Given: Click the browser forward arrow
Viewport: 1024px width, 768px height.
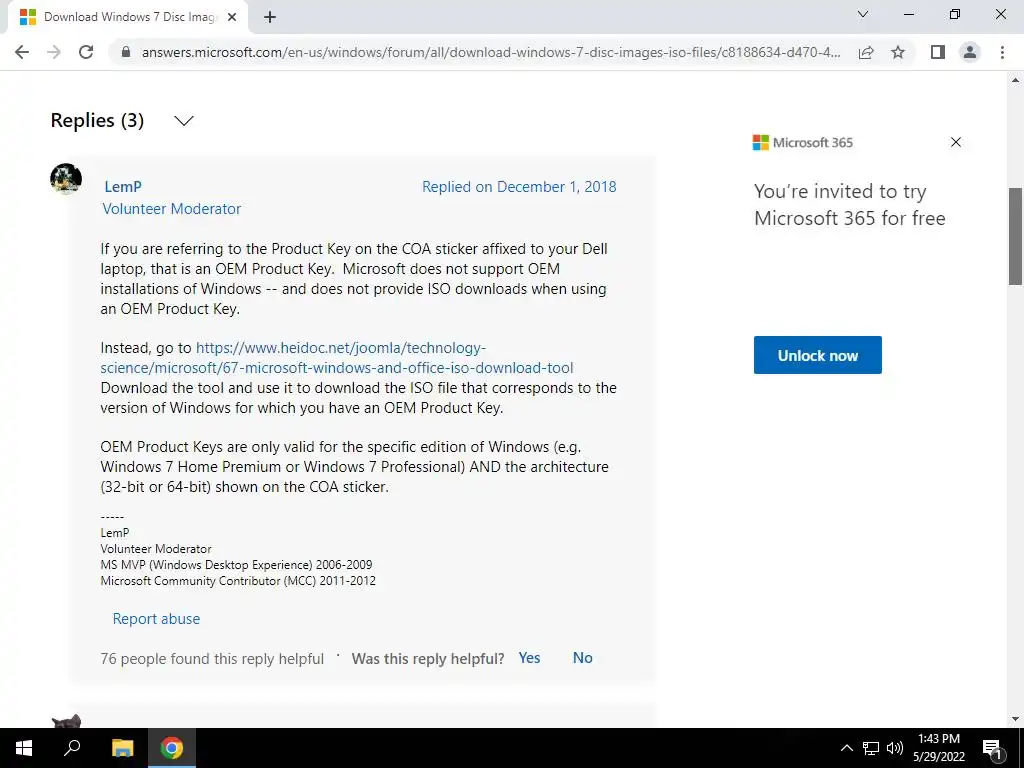Looking at the screenshot, I should [x=54, y=52].
